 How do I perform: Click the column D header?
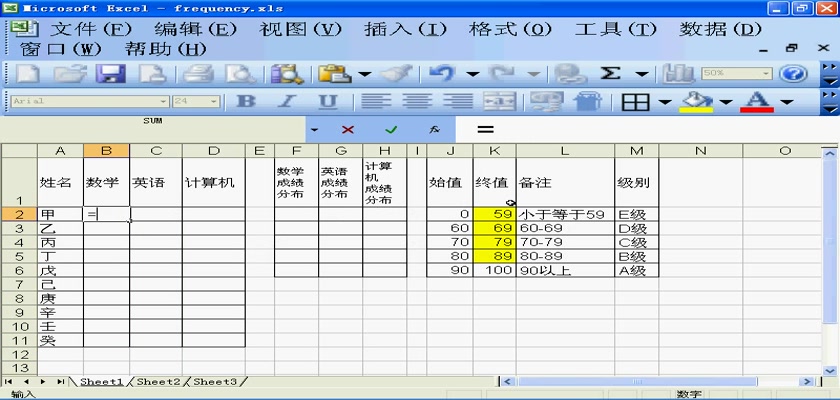click(x=214, y=150)
